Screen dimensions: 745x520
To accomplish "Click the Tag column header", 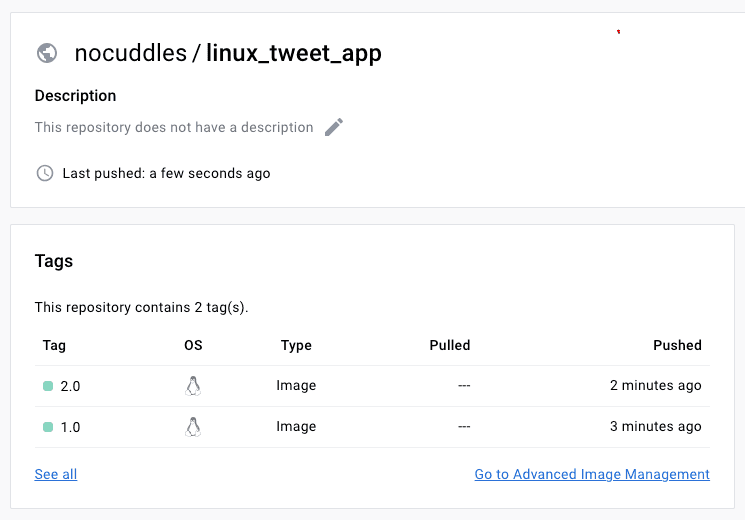I will (54, 345).
